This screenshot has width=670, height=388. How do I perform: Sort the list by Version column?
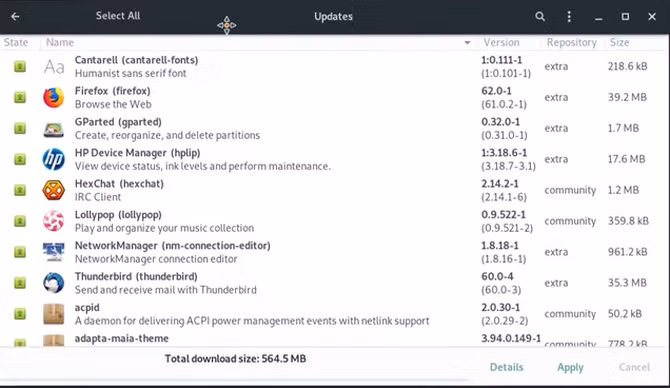(501, 42)
